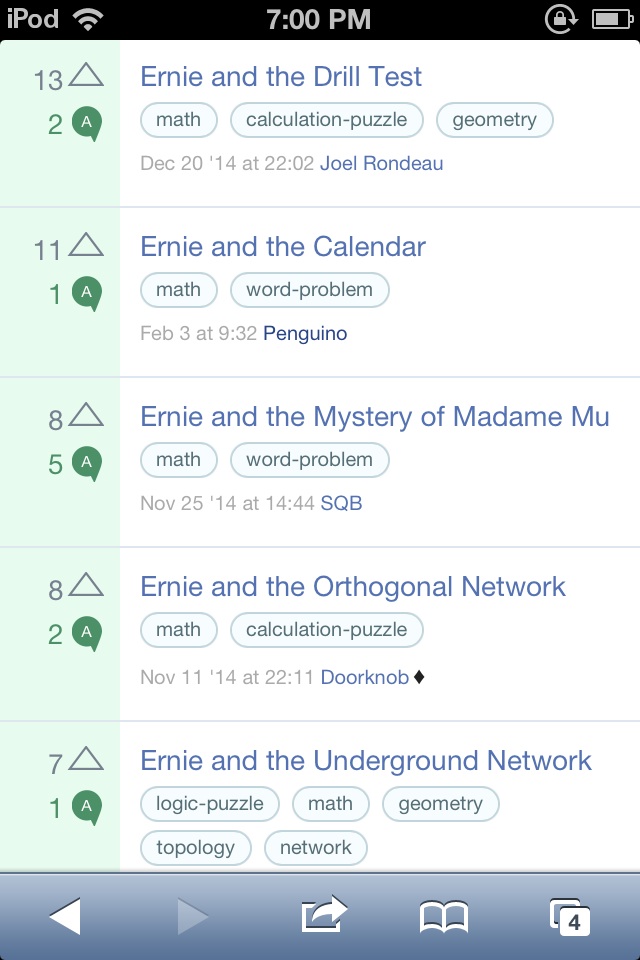Screen dimensions: 640x960
Task: Select calculation-puzzle tag under Orthogonal Network
Action: point(327,630)
